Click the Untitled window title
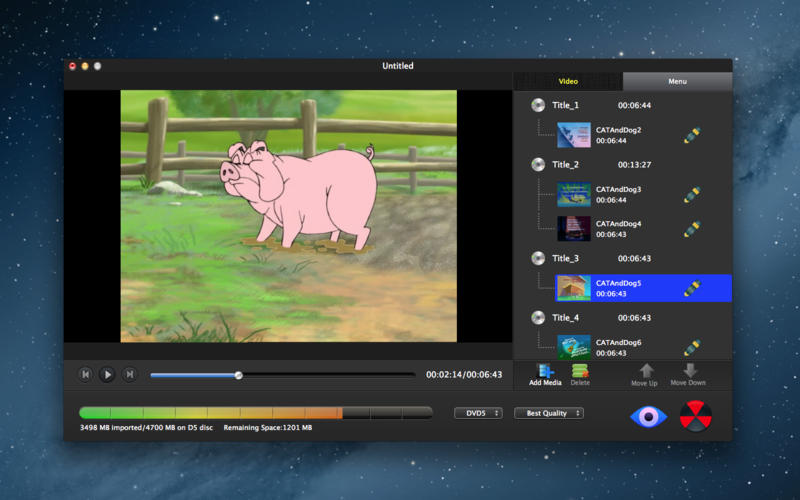800x500 pixels. coord(398,66)
